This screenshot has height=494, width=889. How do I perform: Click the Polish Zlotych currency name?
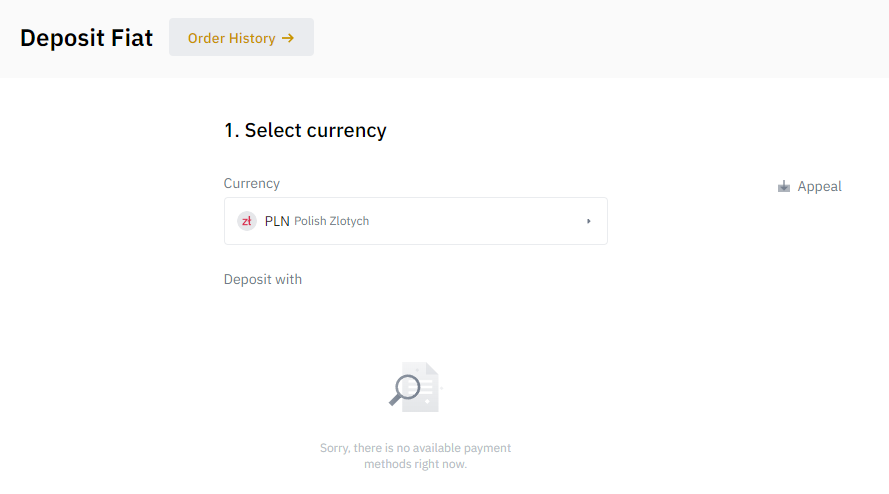tap(332, 221)
